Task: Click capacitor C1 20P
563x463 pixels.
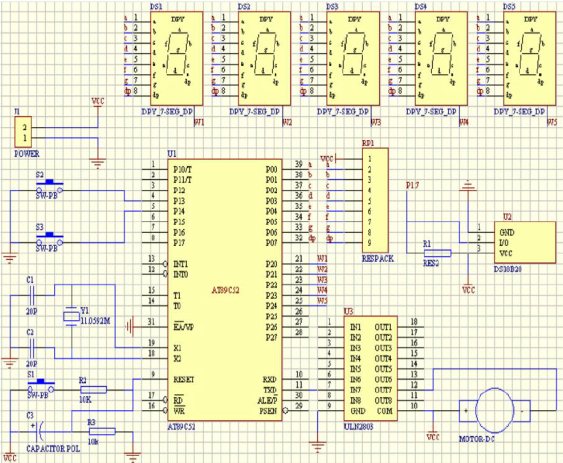Action: 32,295
